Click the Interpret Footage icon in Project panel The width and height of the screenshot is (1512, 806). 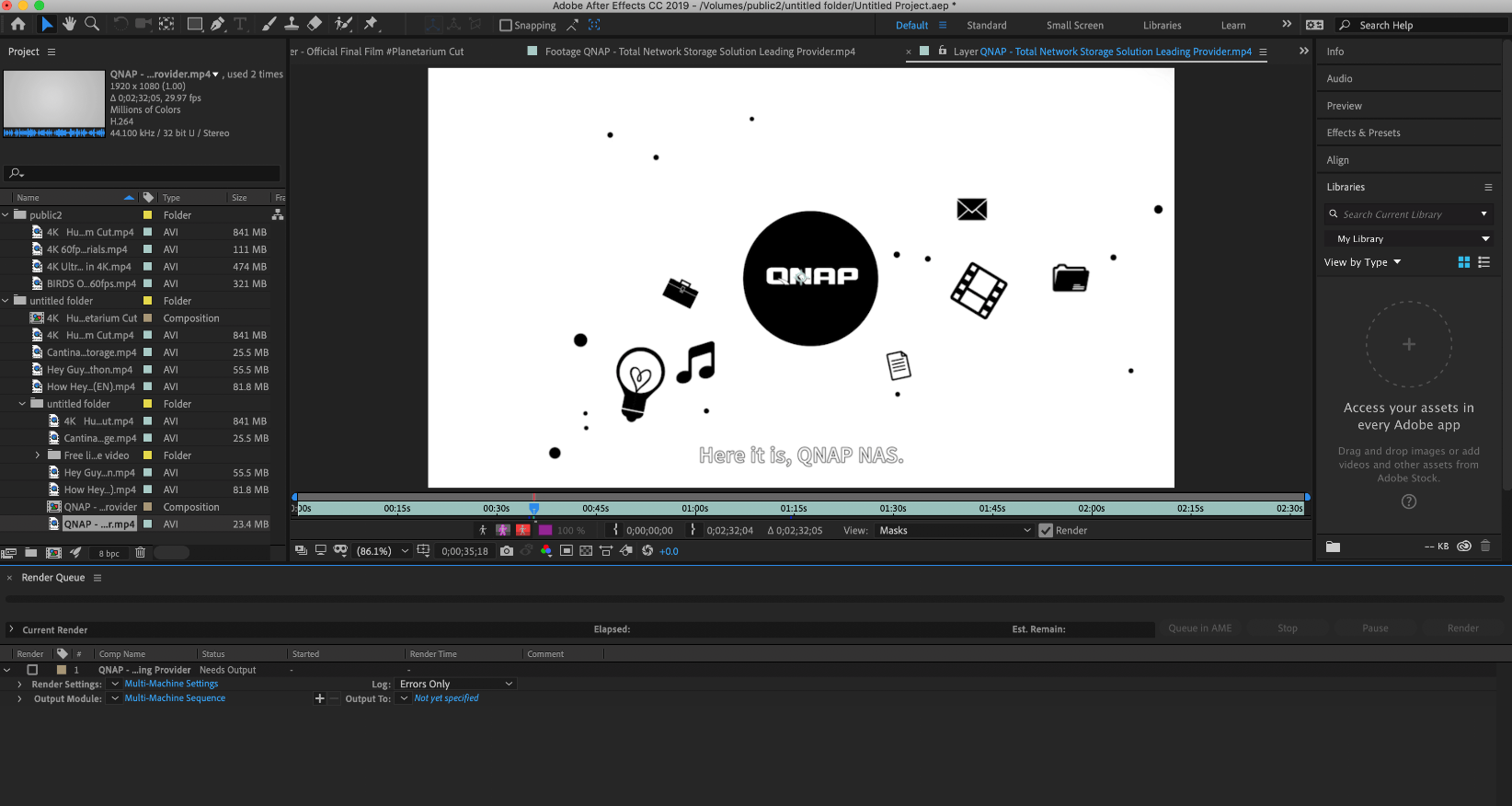pyautogui.click(x=9, y=553)
